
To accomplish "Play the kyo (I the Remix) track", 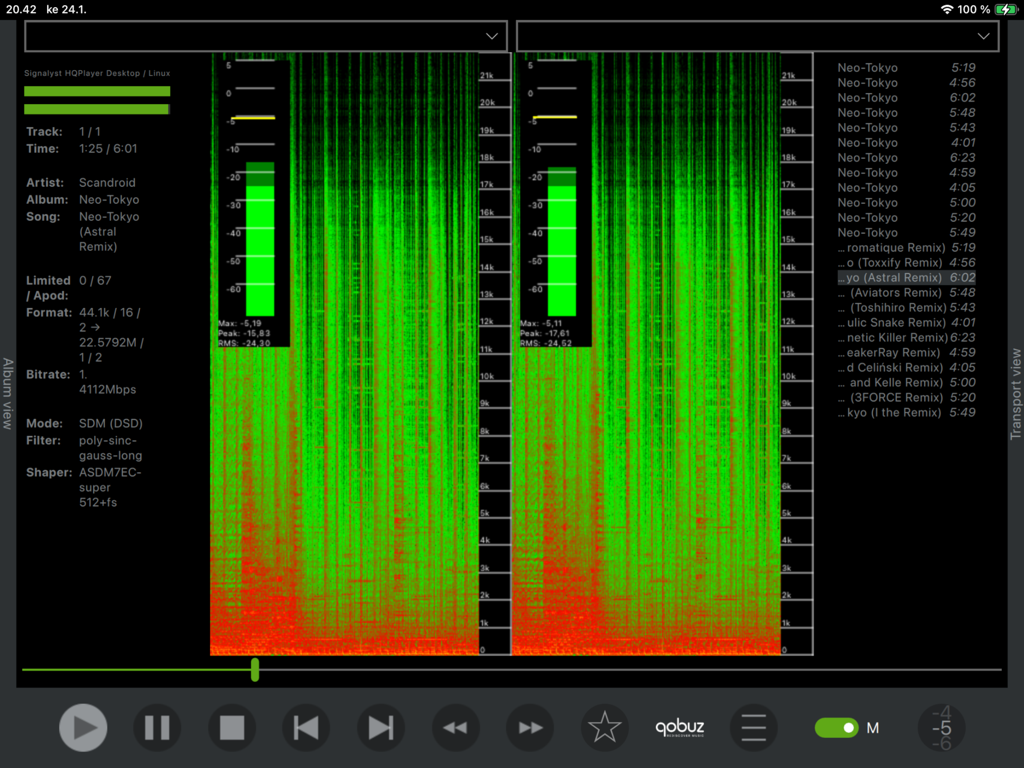I will [x=906, y=413].
